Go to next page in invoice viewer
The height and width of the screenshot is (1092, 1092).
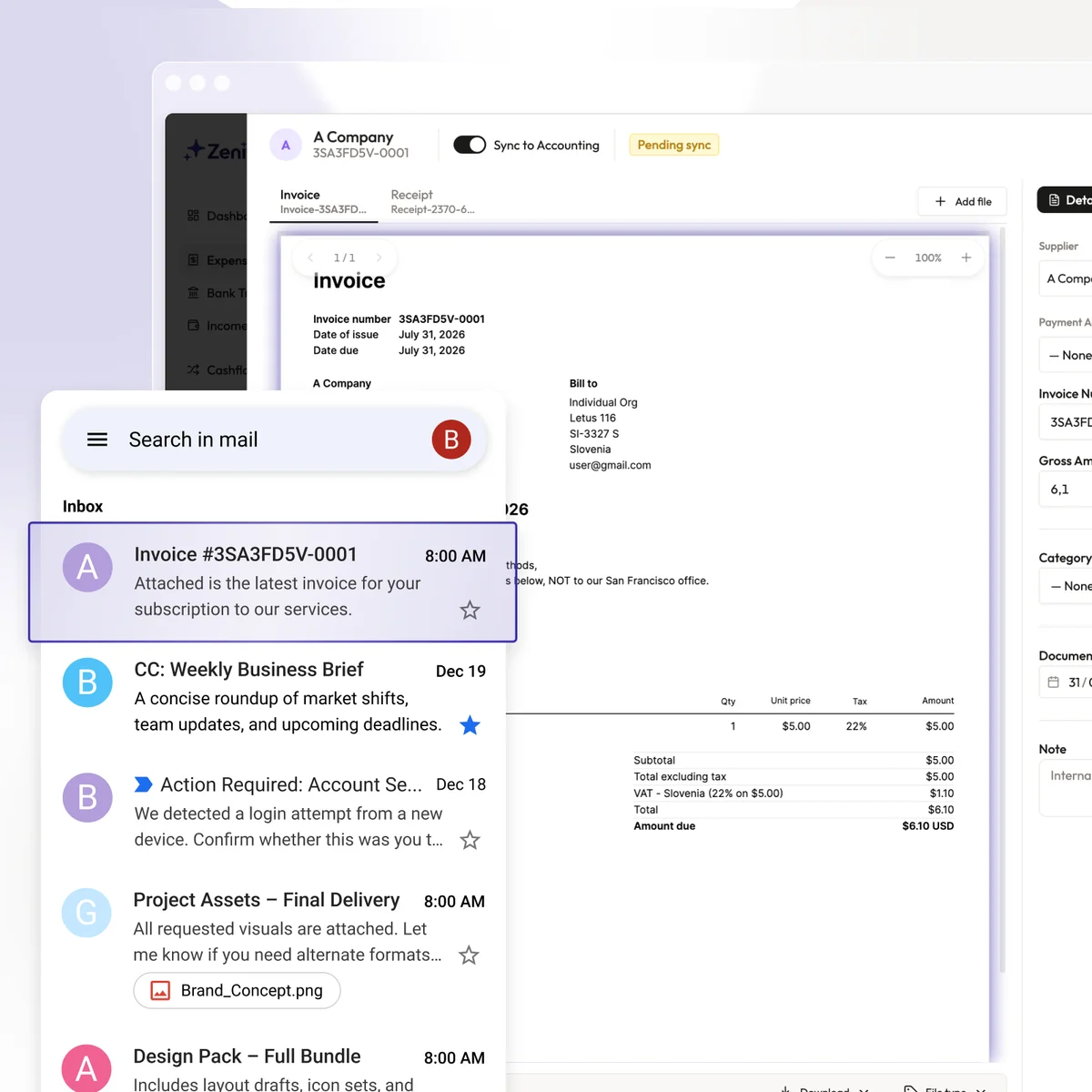pyautogui.click(x=379, y=258)
